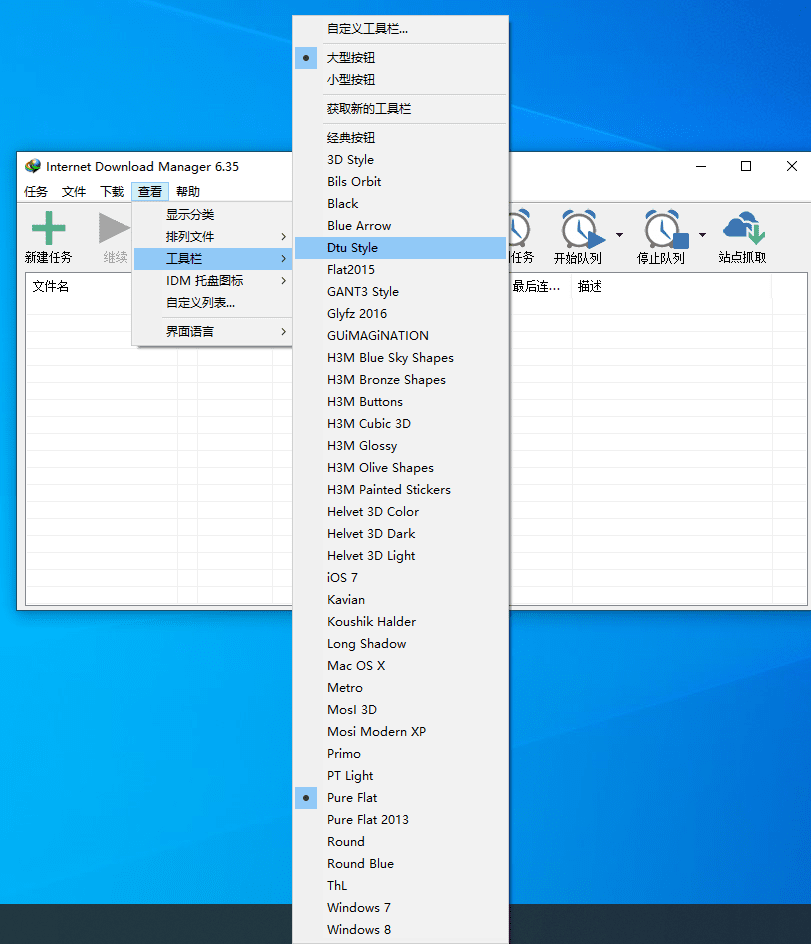Select H3M Olive Shapes theme
Image resolution: width=811 pixels, height=944 pixels.
coord(400,468)
